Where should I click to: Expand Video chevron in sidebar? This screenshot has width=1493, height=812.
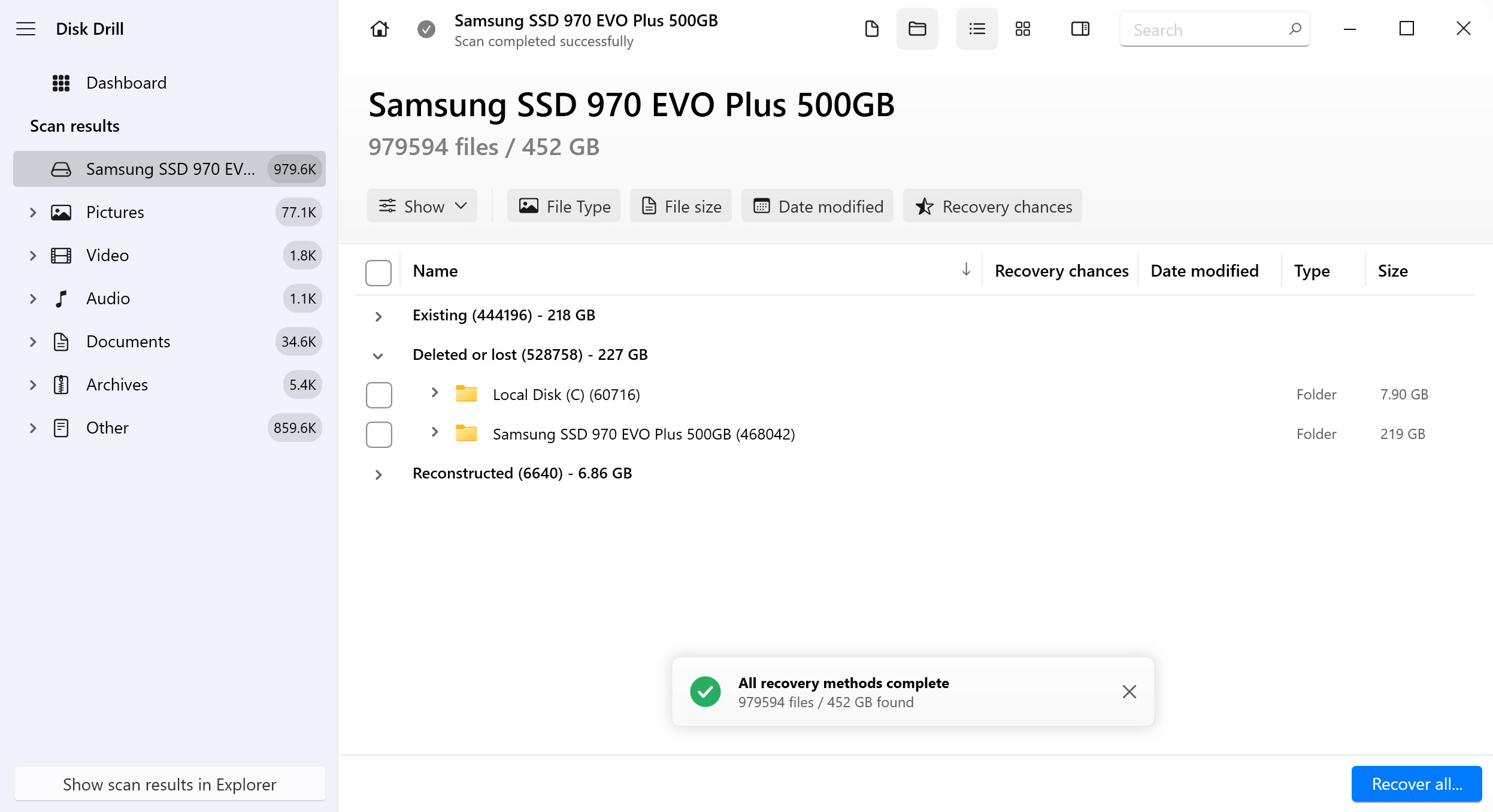[33, 255]
